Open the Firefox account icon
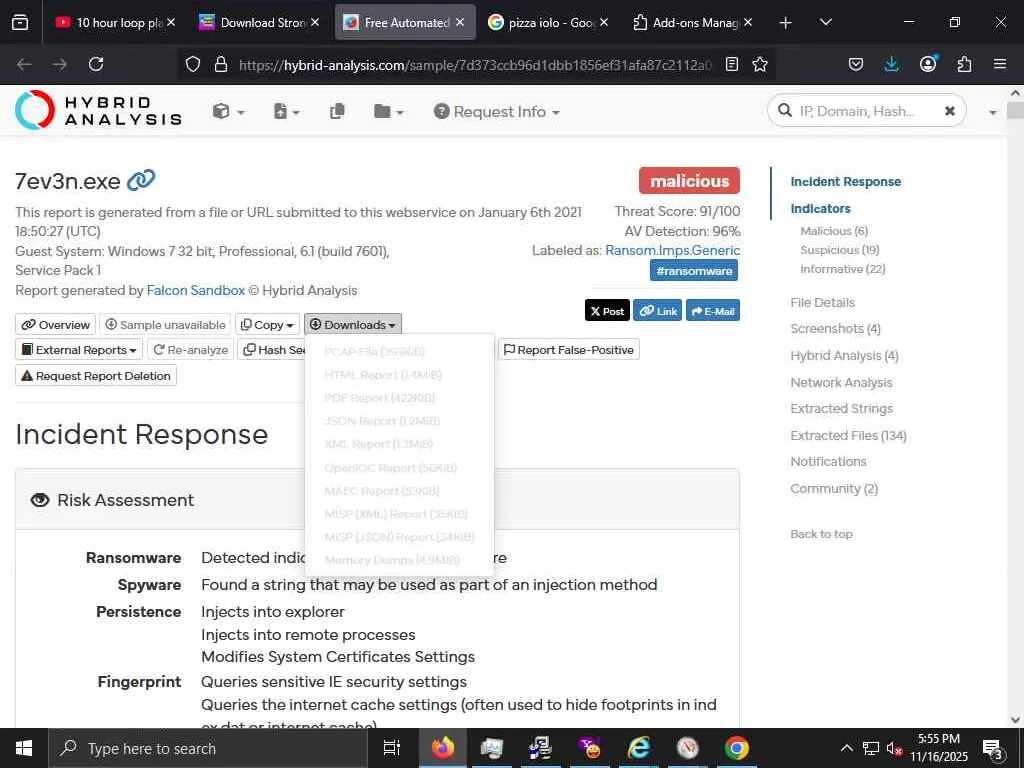 (x=927, y=64)
